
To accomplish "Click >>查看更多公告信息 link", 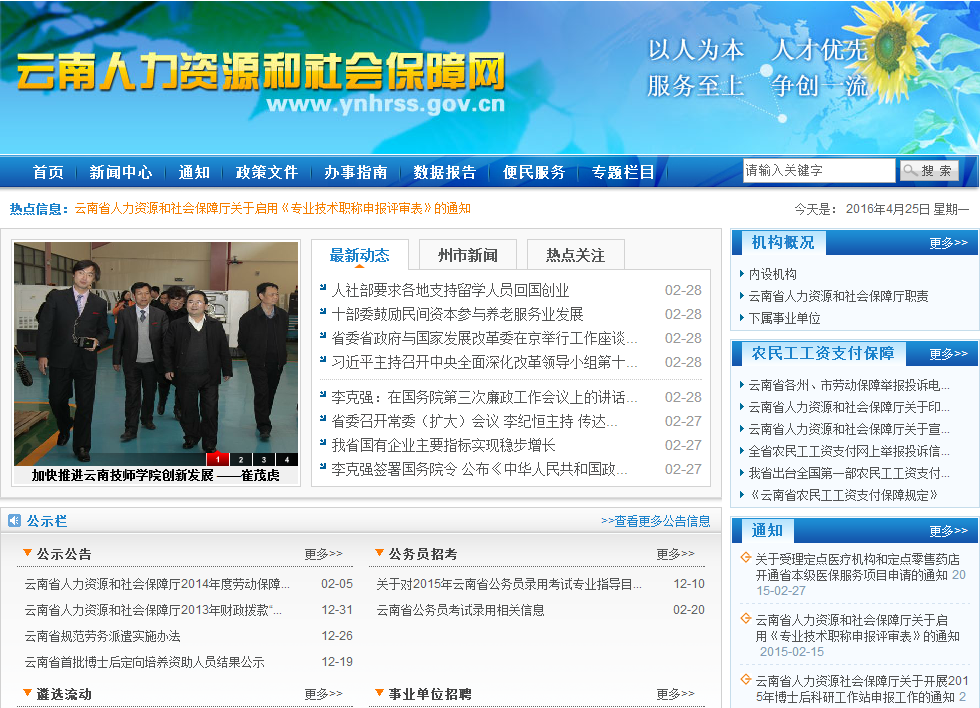I will pyautogui.click(x=656, y=521).
